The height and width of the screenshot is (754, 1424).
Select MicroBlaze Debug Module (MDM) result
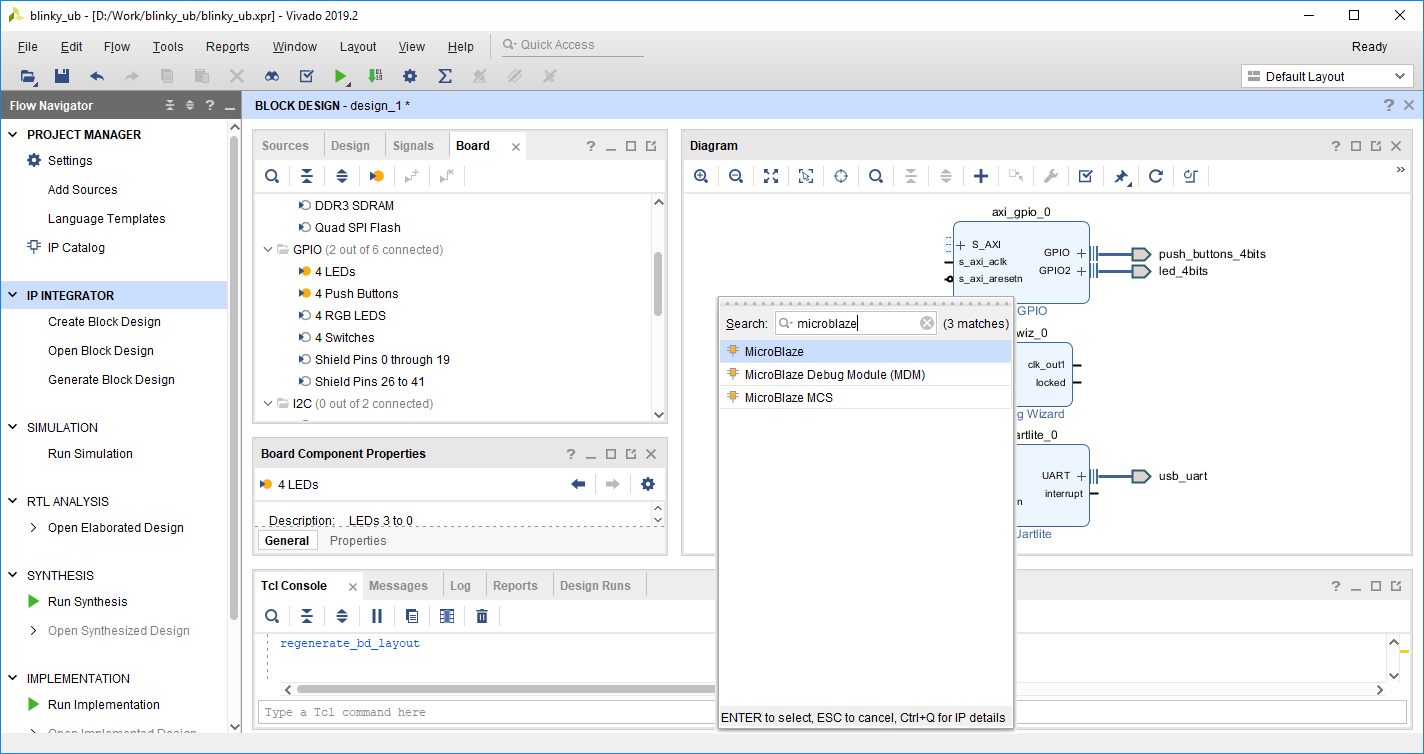pyautogui.click(x=866, y=375)
